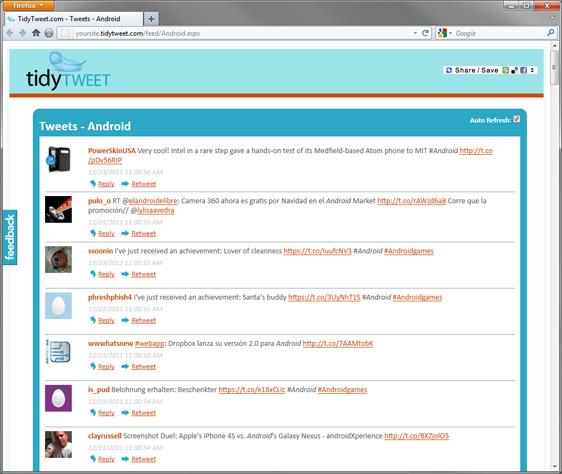Click clayrussell's profile avatar thumbnail
Viewport: 562px width, 474px height.
[58, 445]
